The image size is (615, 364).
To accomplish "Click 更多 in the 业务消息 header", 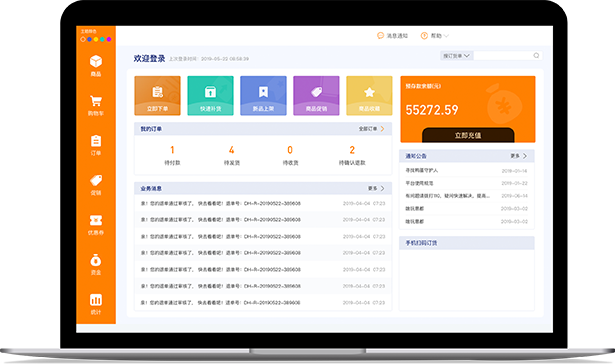I will [376, 188].
